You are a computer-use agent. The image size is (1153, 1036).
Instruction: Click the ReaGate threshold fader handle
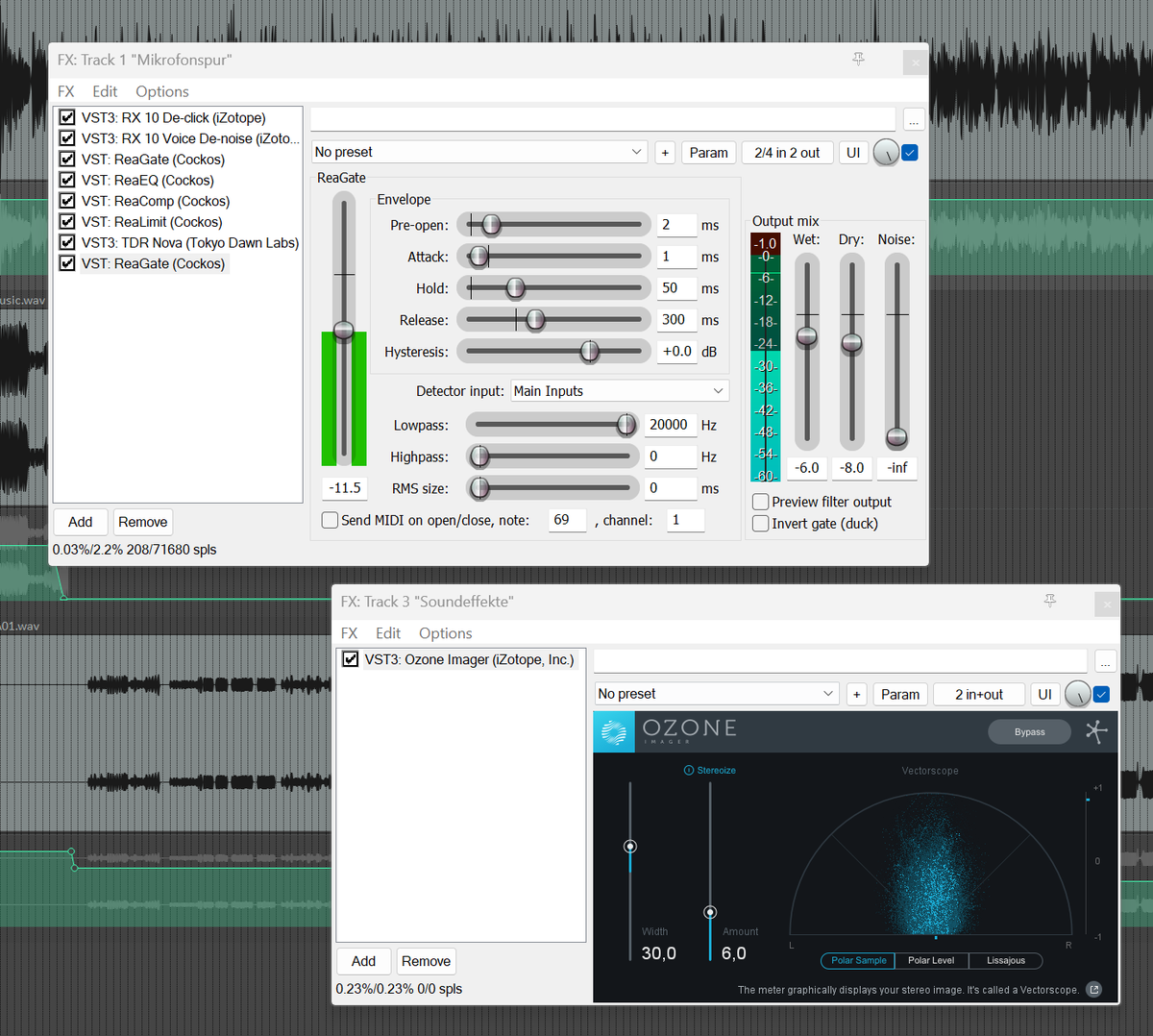click(343, 331)
